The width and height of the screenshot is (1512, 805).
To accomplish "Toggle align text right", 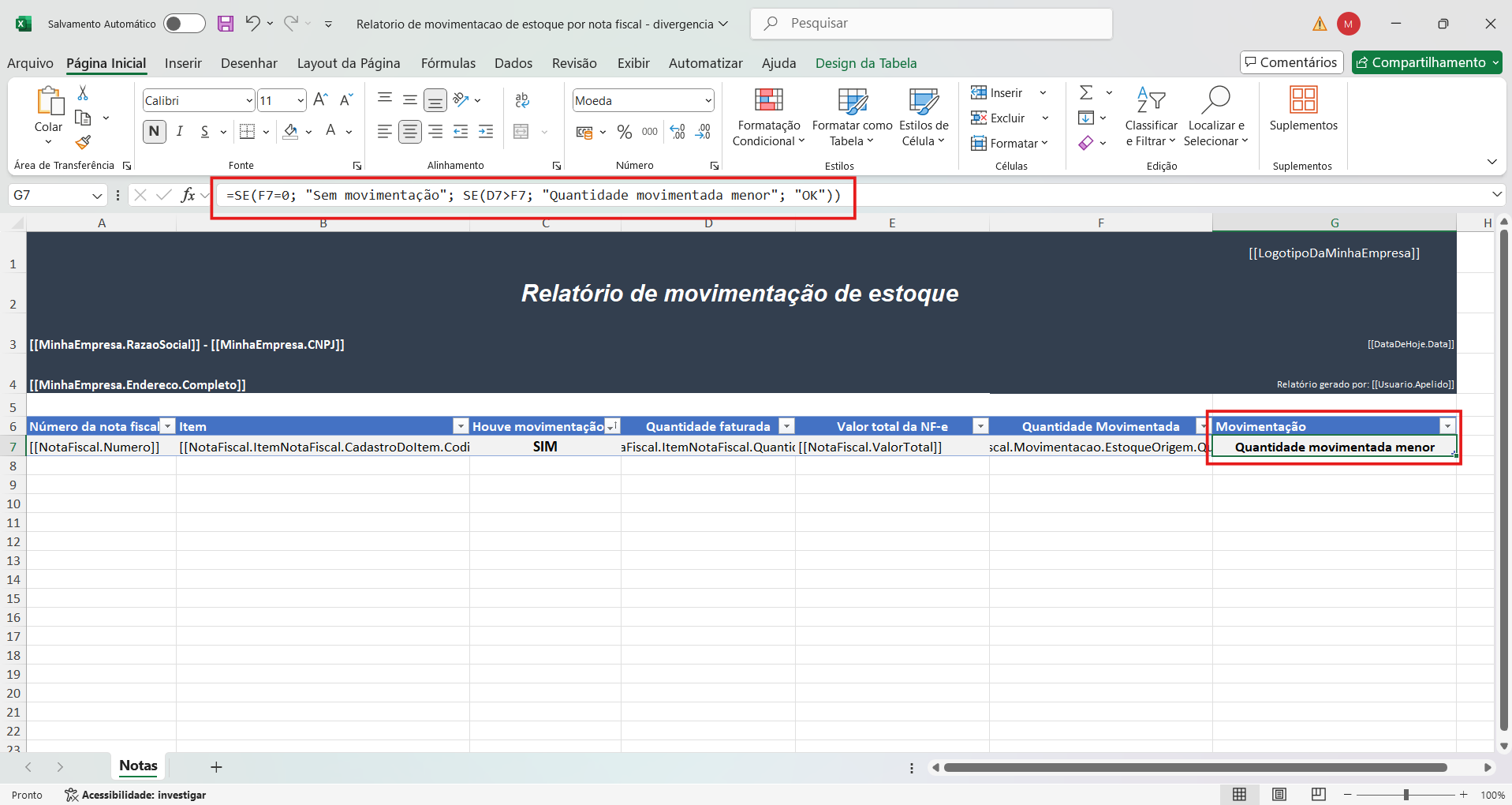I will tap(435, 132).
